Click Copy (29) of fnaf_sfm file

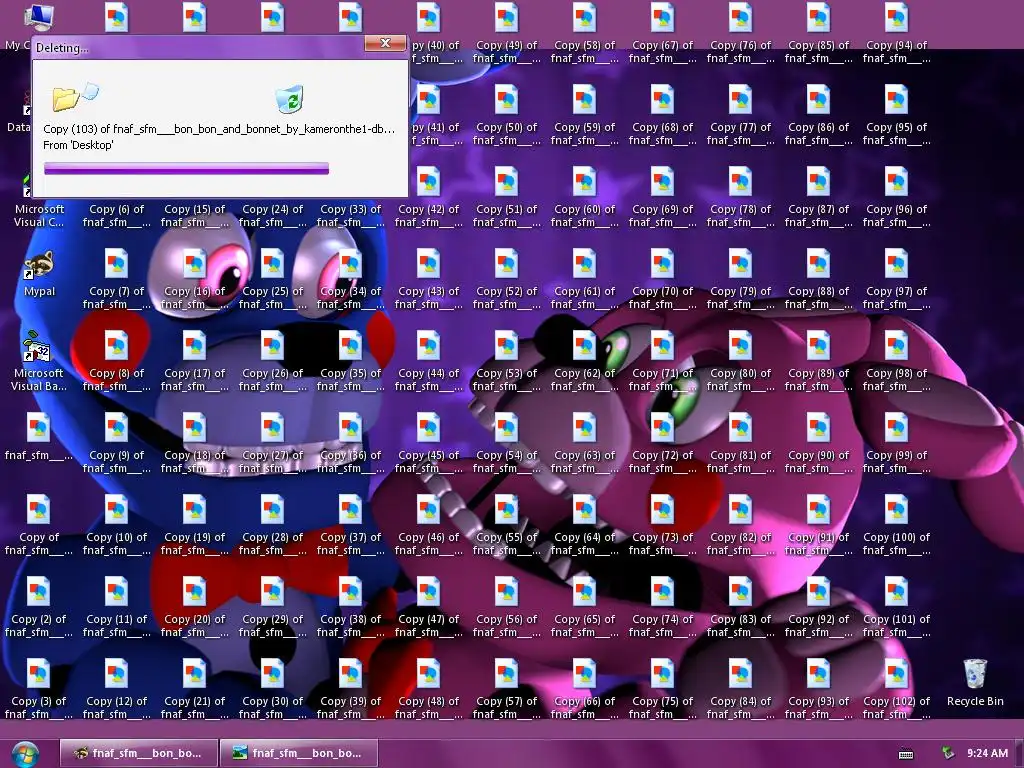tap(272, 607)
